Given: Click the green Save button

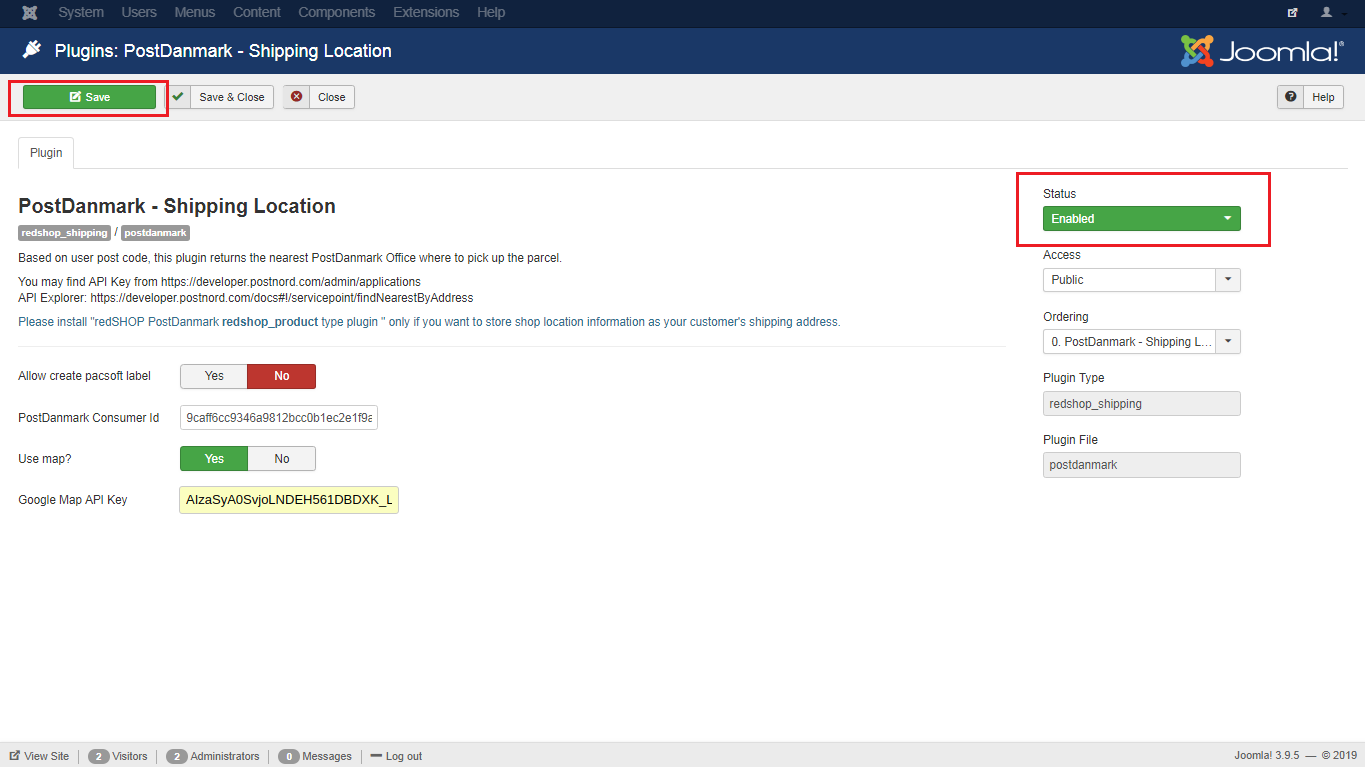Looking at the screenshot, I should (x=89, y=97).
